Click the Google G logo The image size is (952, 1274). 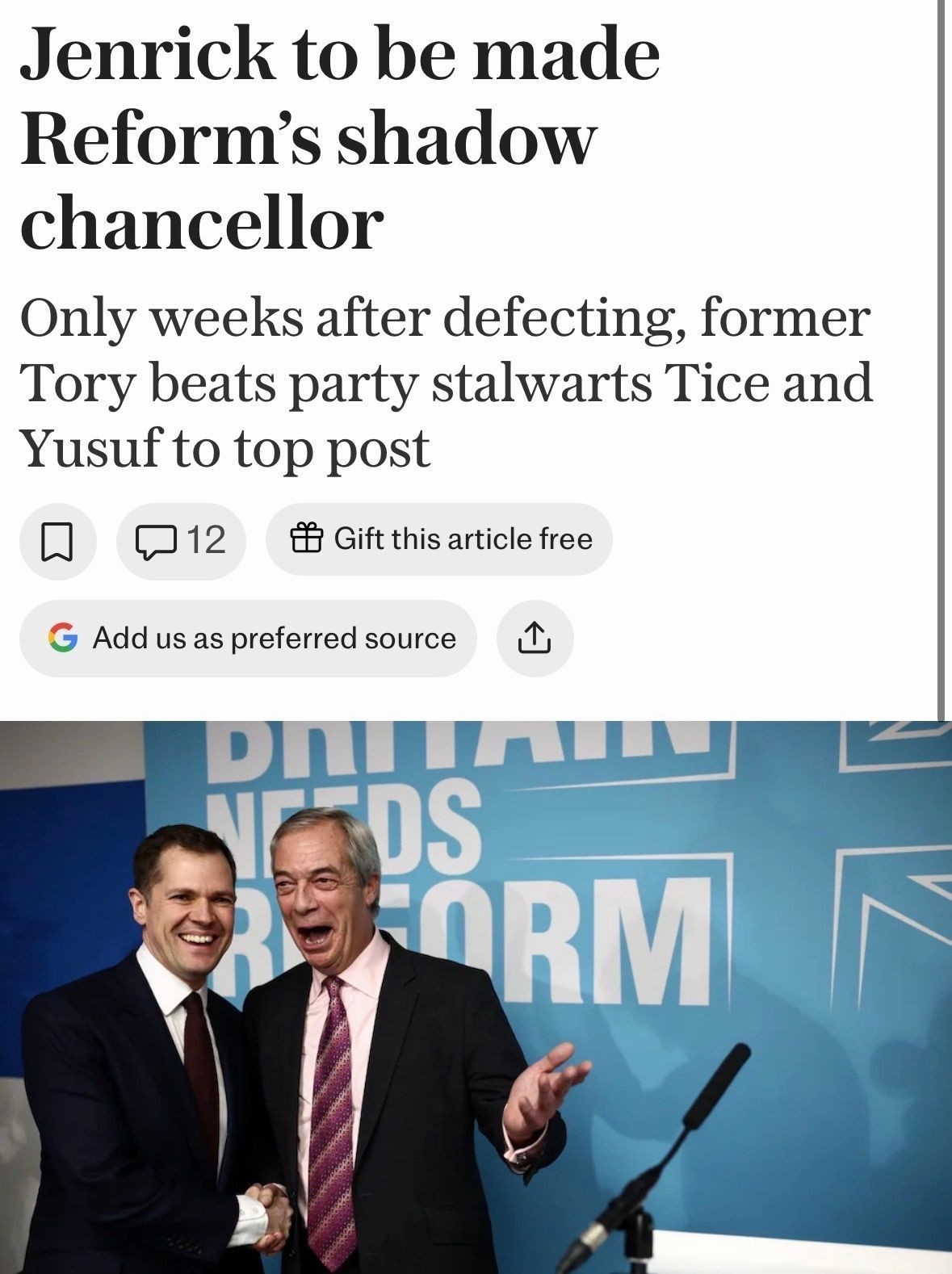(x=63, y=638)
